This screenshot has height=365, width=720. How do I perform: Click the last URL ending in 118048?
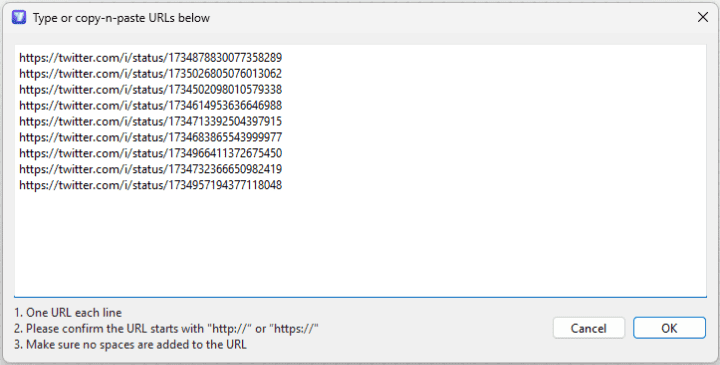151,185
